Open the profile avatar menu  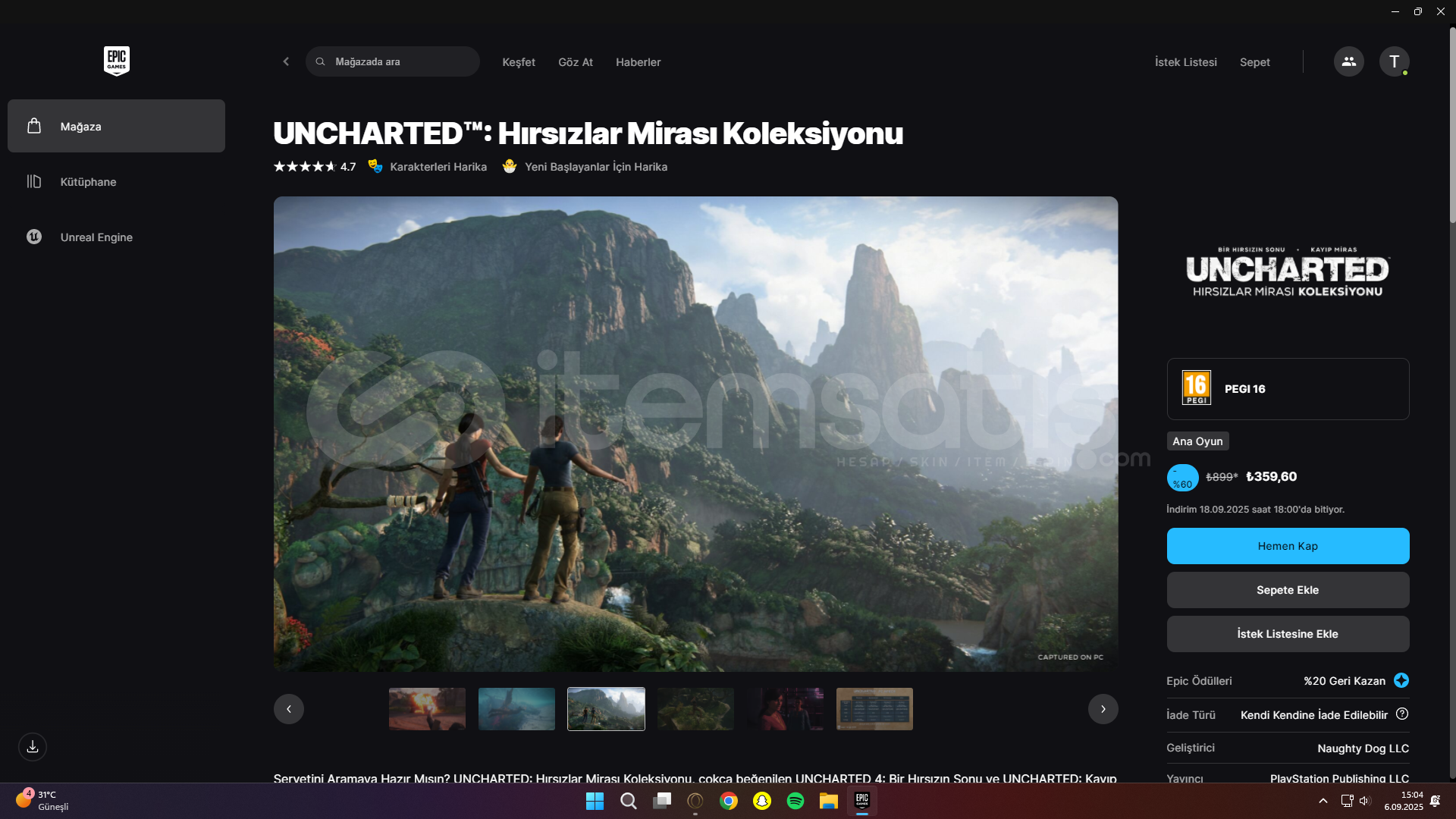1393,61
